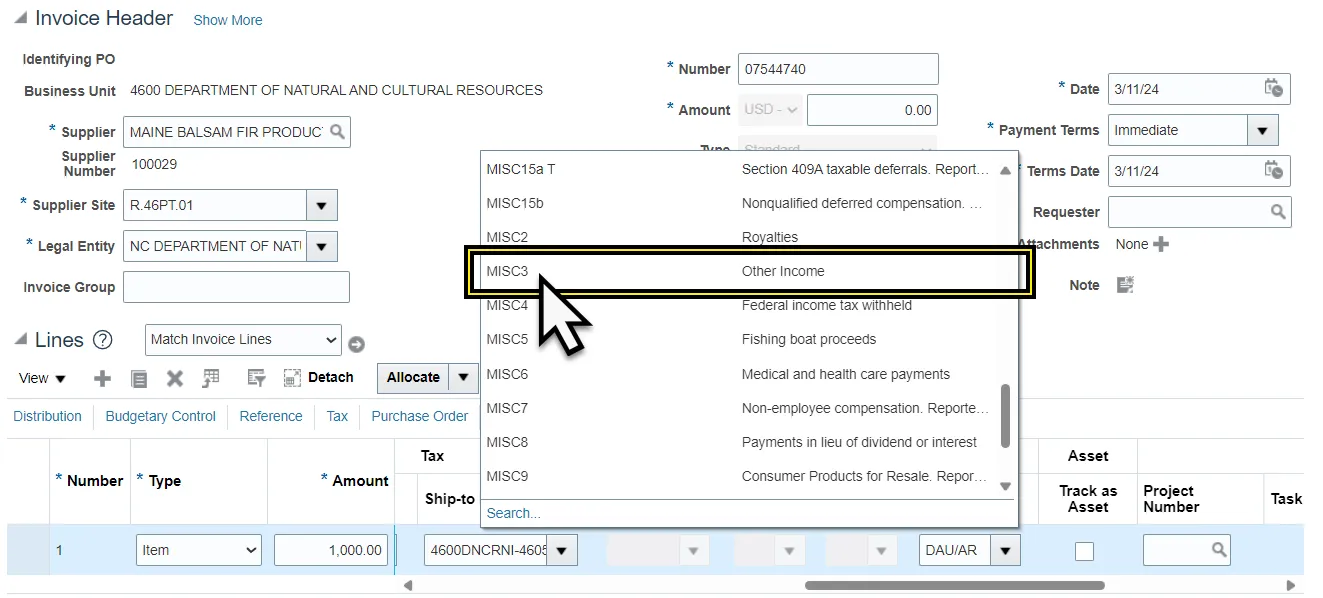Image resolution: width=1323 pixels, height=598 pixels.
Task: Delete the selected line with X icon
Action: click(175, 378)
